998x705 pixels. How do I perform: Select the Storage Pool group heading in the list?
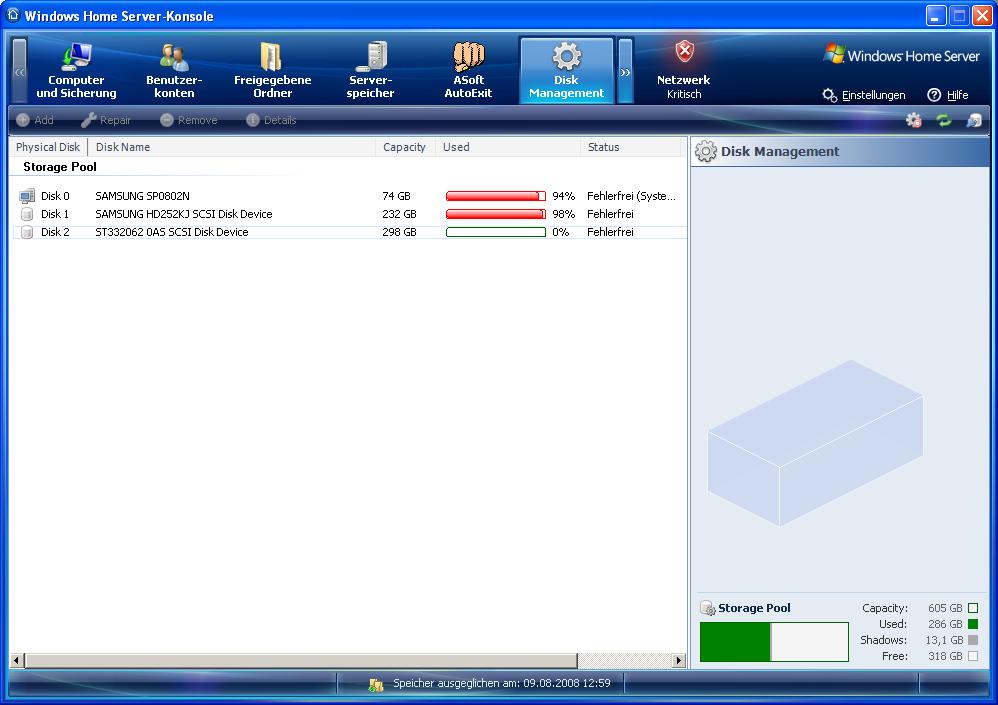pos(60,167)
